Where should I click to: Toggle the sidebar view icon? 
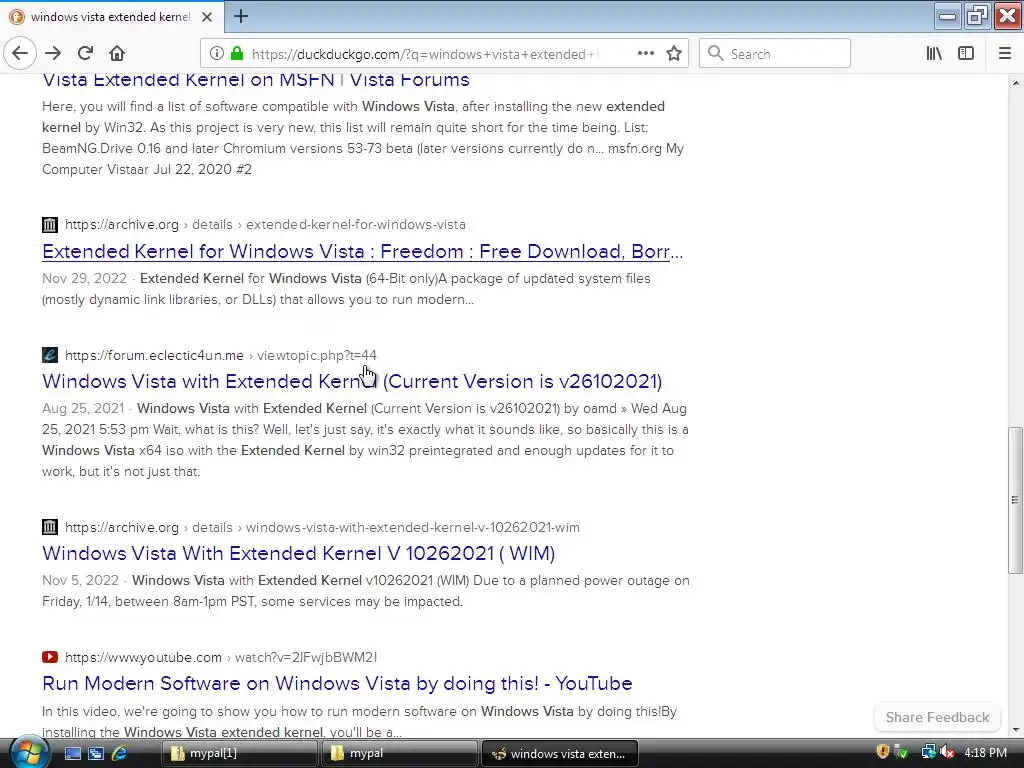click(966, 54)
